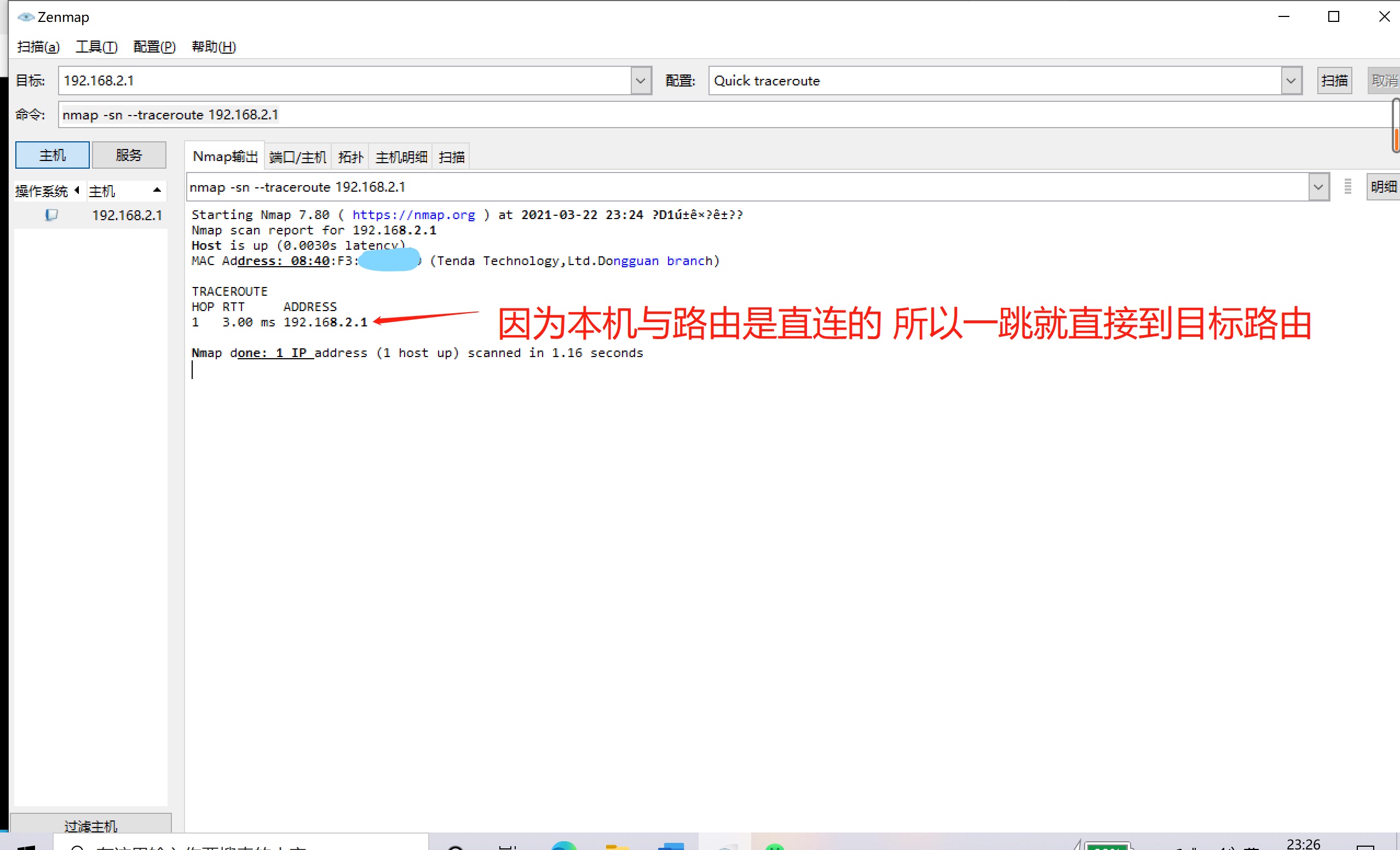Select the 主机 hosts toggle button
Screen dimensions: 1400x850
point(52,155)
